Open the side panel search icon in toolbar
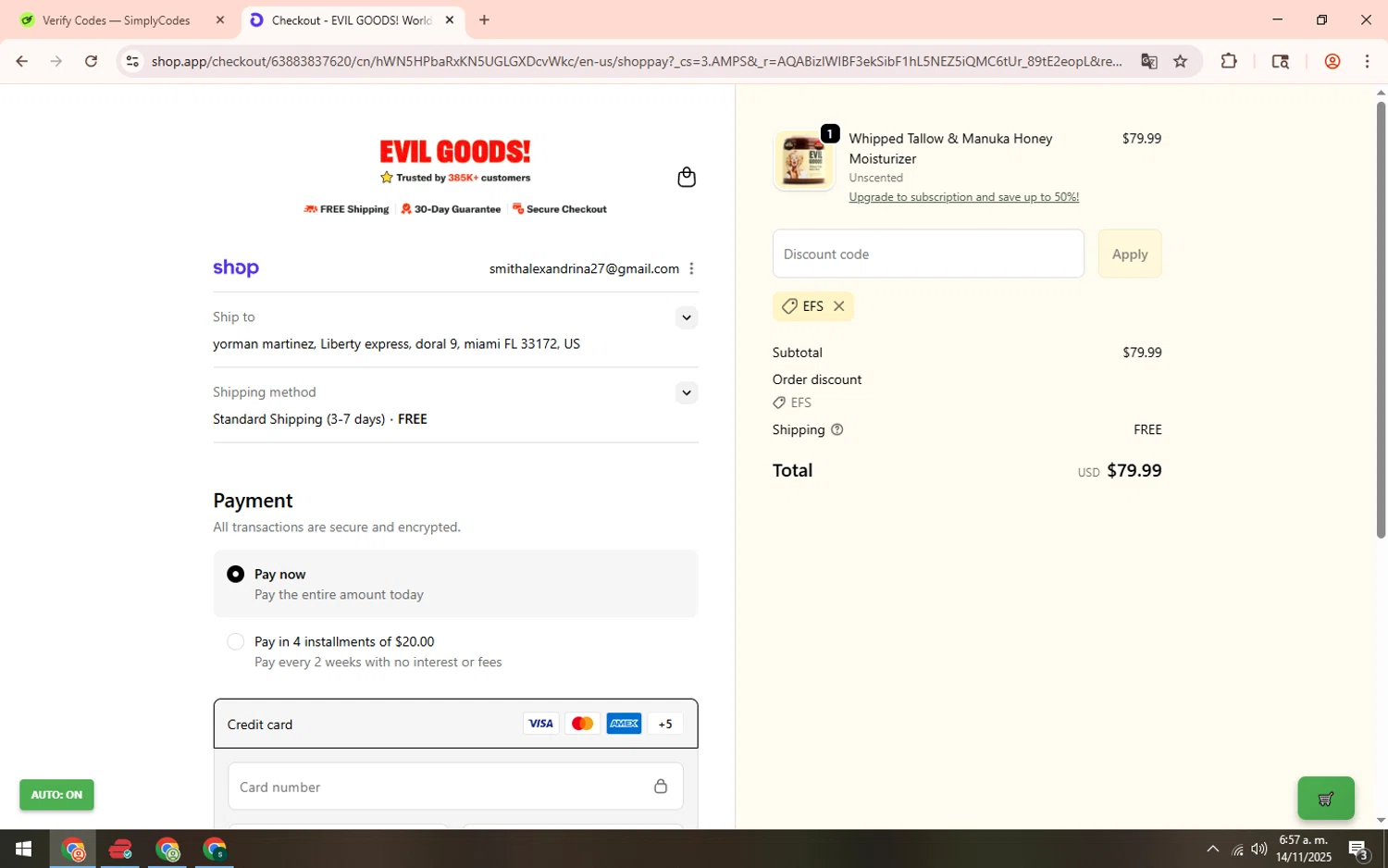 click(1281, 61)
